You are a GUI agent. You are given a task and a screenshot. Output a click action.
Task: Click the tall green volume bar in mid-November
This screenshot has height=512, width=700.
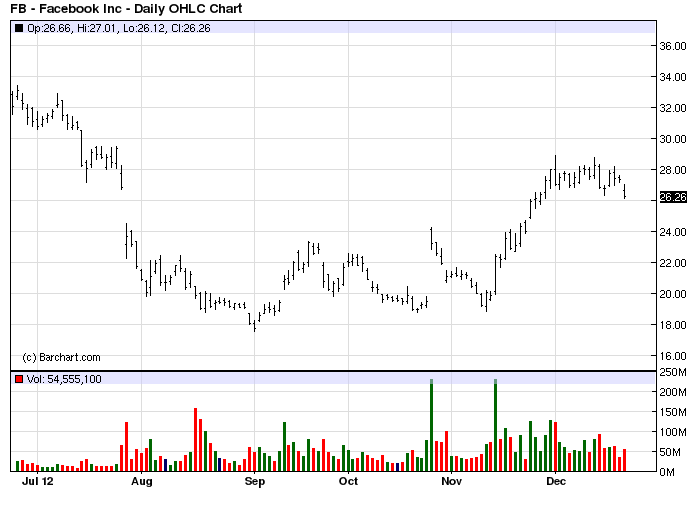(496, 425)
